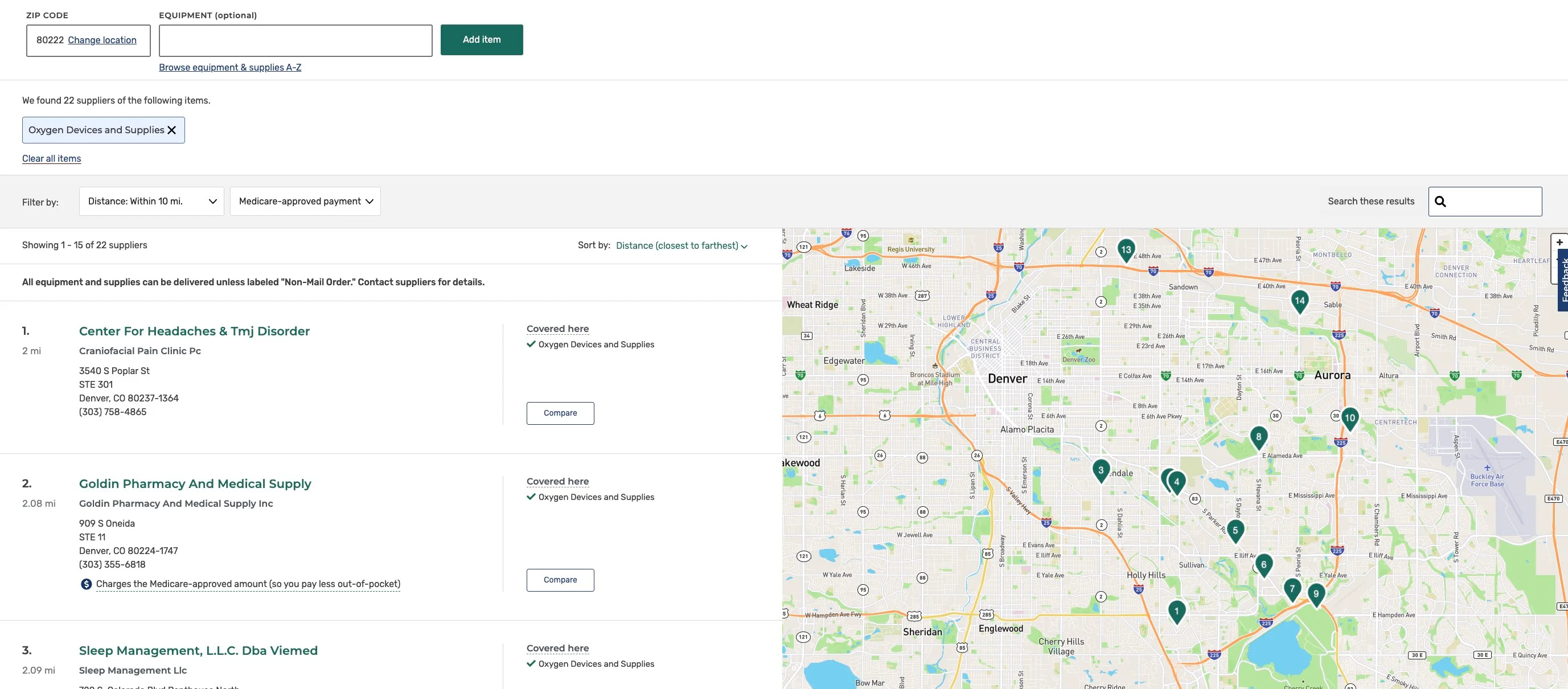The image size is (1568, 689).
Task: Click the Denver city label on map
Action: click(x=1007, y=379)
